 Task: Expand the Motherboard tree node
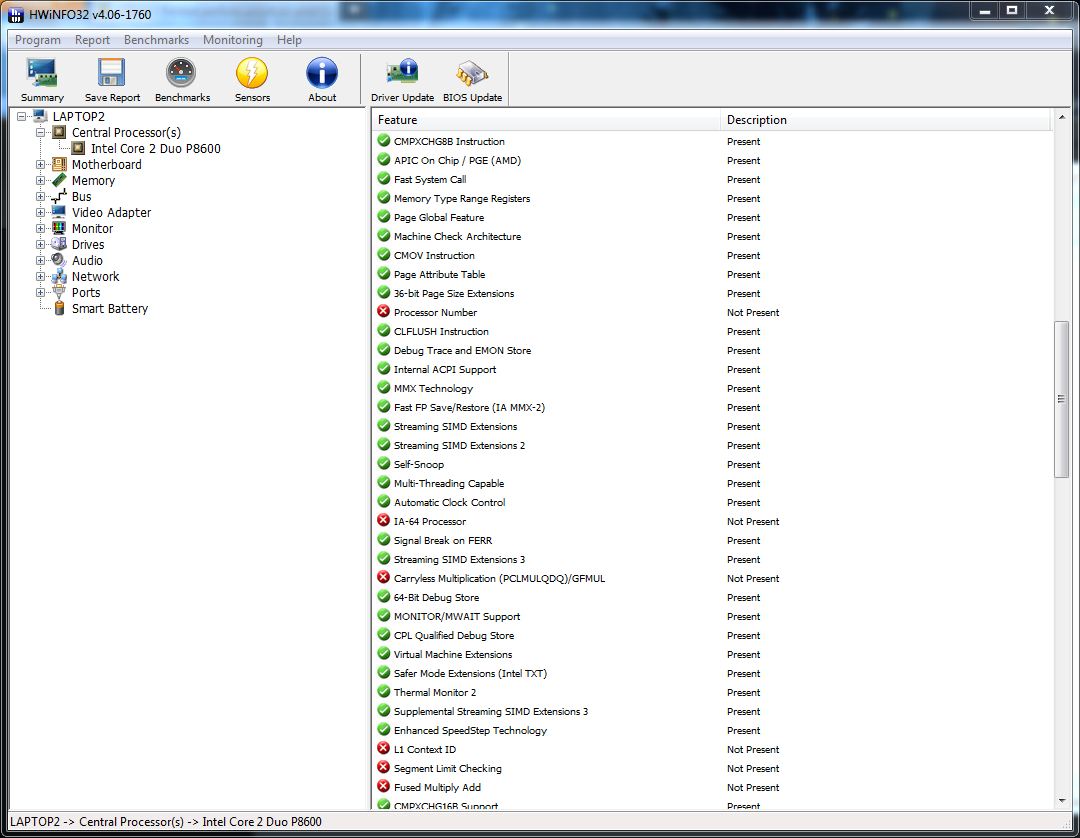coord(41,165)
